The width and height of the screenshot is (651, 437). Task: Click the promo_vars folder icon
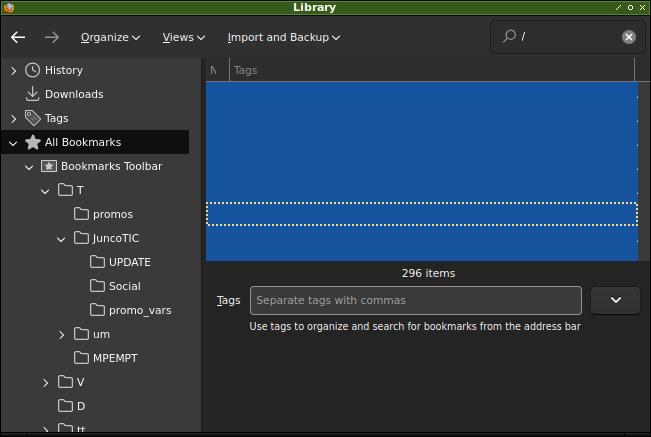click(97, 310)
